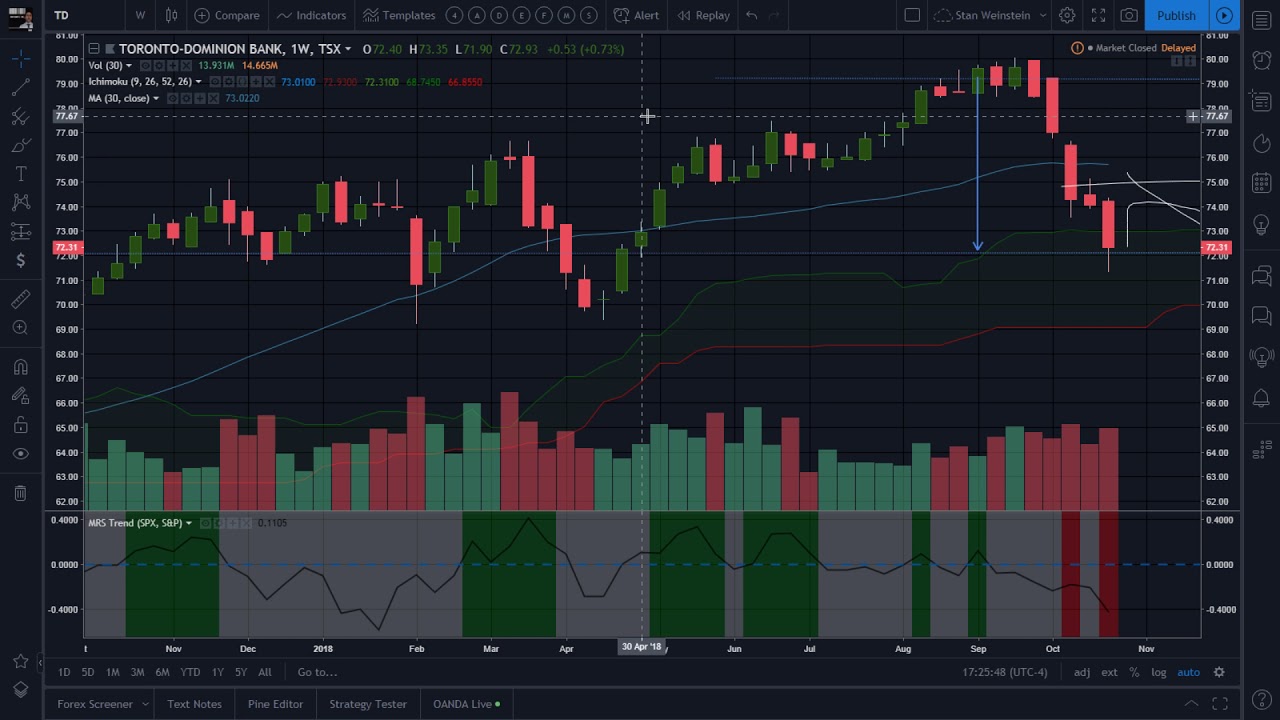Click Go to... date button
The height and width of the screenshot is (720, 1280).
click(317, 672)
